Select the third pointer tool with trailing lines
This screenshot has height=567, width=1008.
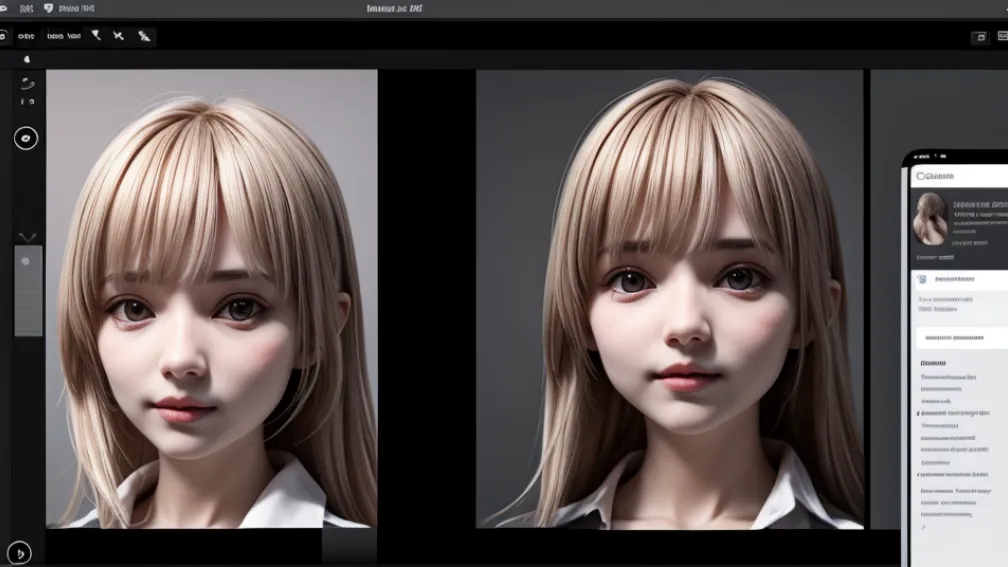144,36
